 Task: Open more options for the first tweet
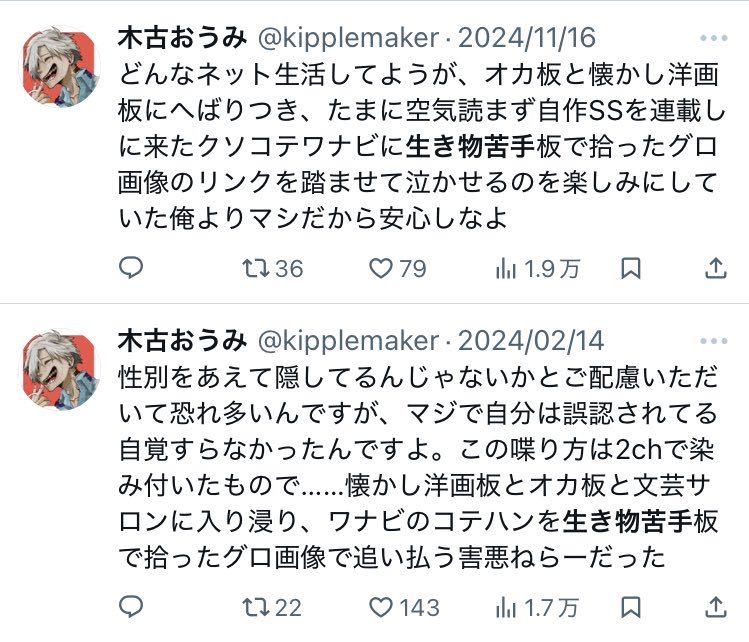(x=714, y=39)
